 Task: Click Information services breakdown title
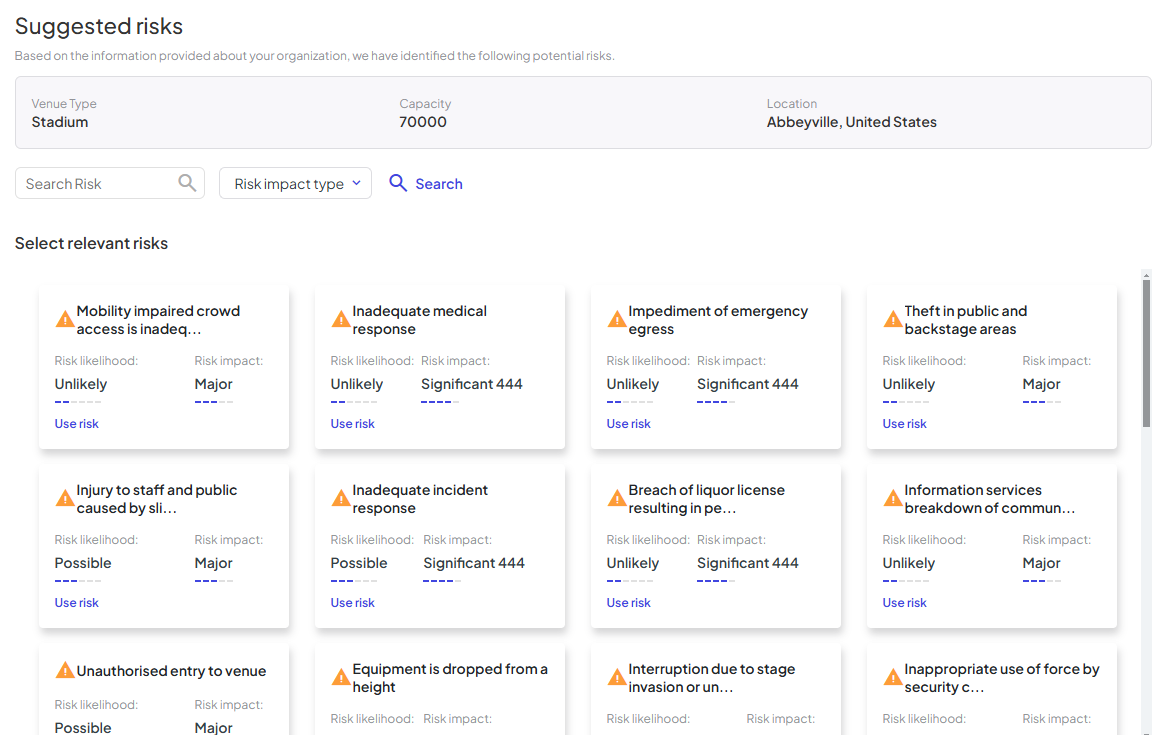point(990,499)
